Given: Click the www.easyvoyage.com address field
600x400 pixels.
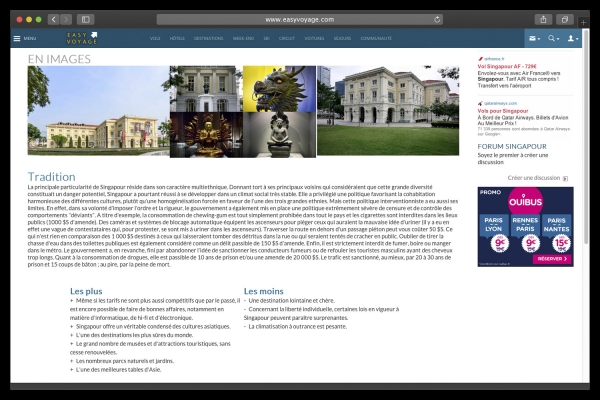Looking at the screenshot, I should (300, 19).
